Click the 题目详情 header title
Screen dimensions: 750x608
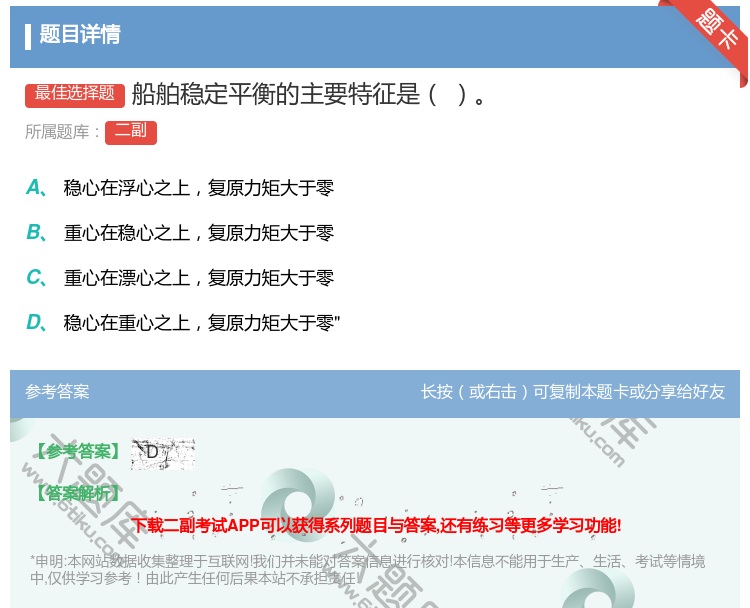(x=80, y=35)
